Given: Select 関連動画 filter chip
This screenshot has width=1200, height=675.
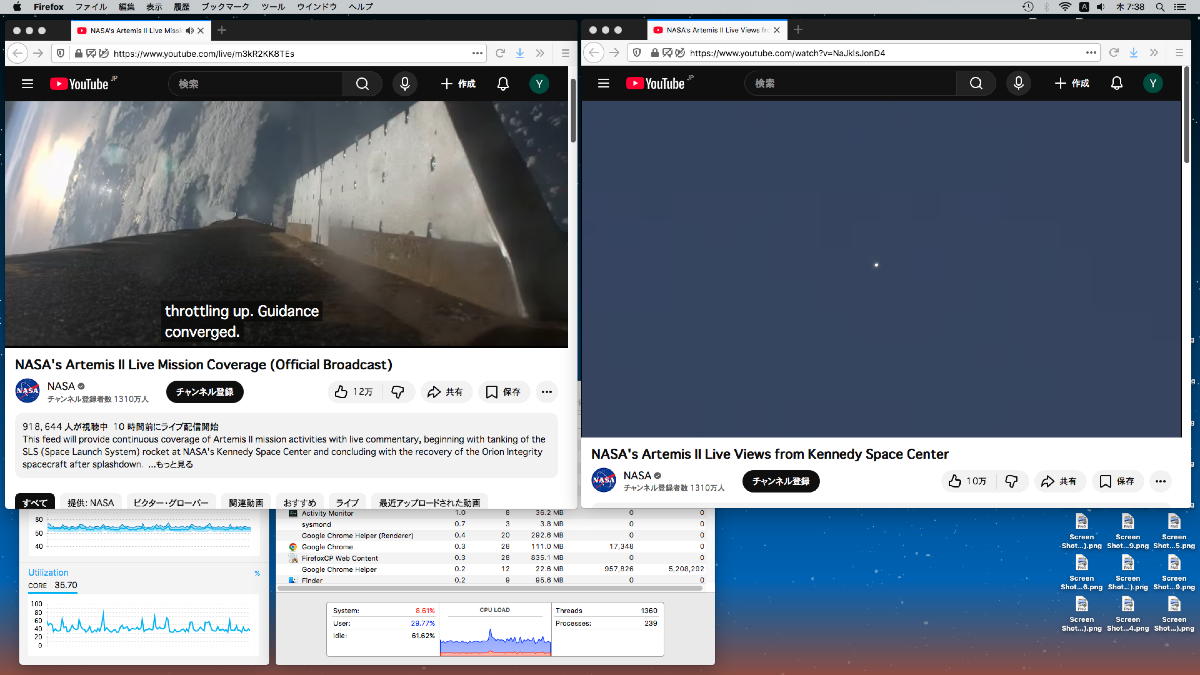Looking at the screenshot, I should point(246,503).
